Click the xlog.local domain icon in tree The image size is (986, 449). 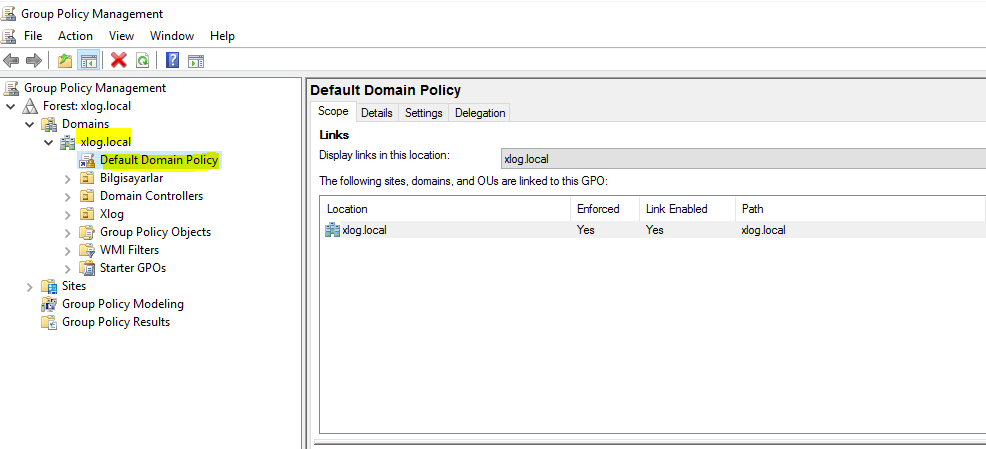click(x=67, y=142)
